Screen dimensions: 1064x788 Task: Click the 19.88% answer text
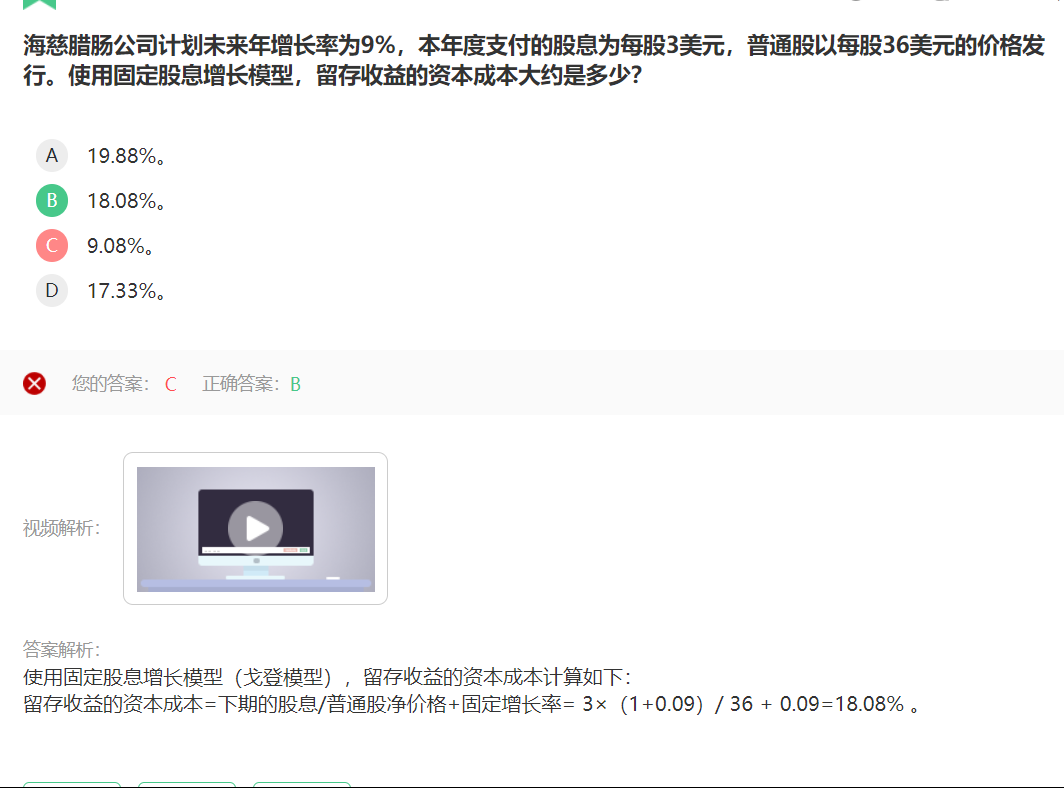pyautogui.click(x=126, y=156)
